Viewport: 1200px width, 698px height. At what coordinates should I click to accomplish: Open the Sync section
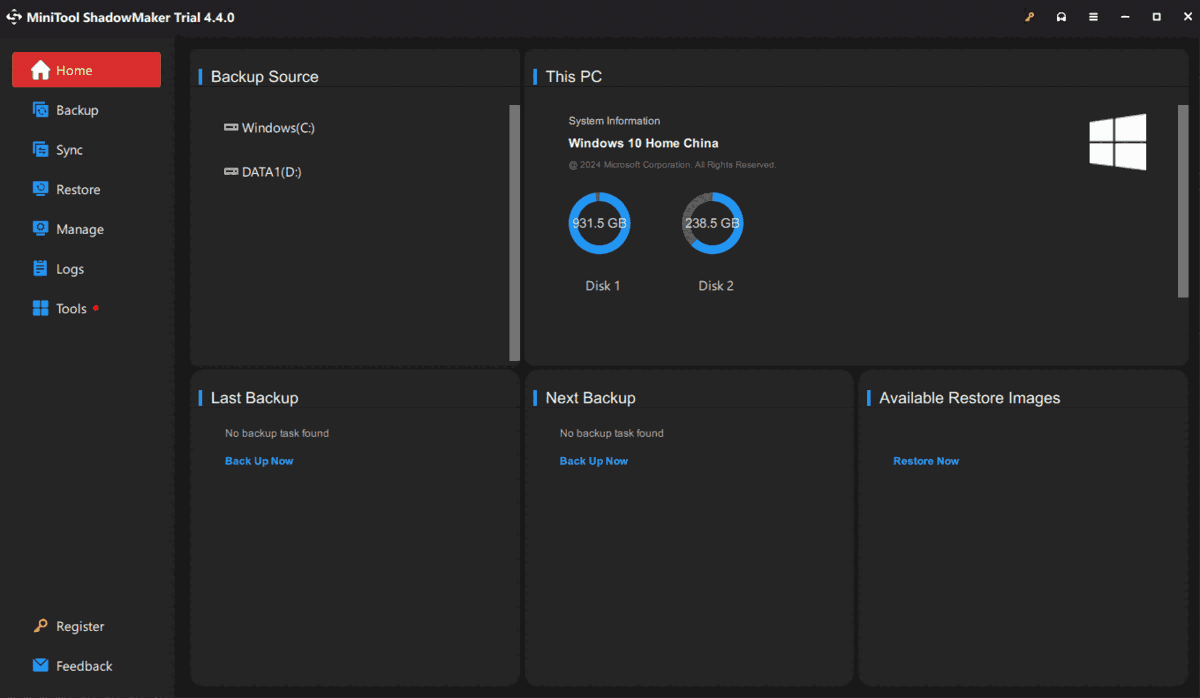click(69, 150)
